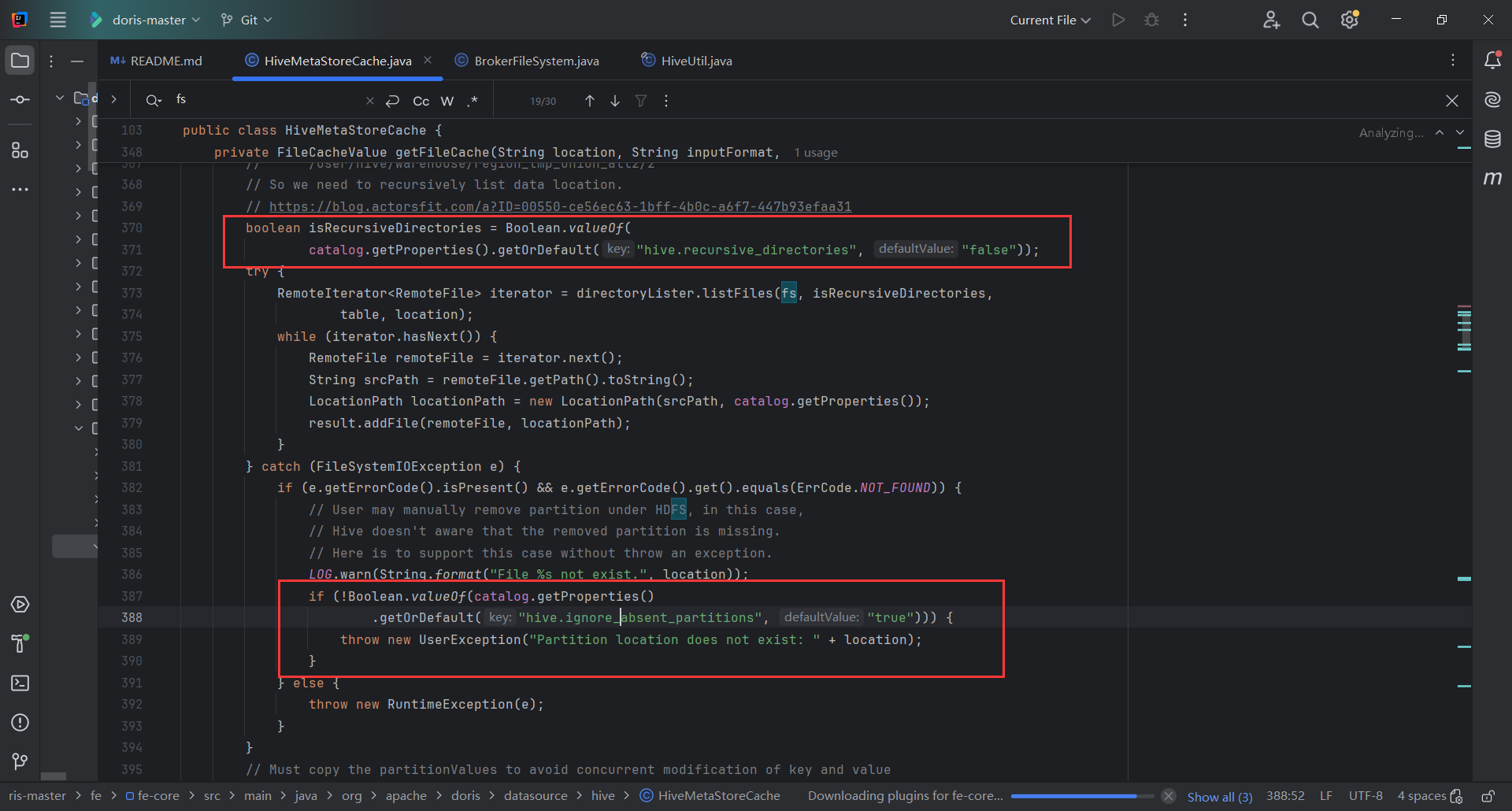Cancel the fe-core plugin download progress
The height and width of the screenshot is (811, 1512).
(1169, 796)
